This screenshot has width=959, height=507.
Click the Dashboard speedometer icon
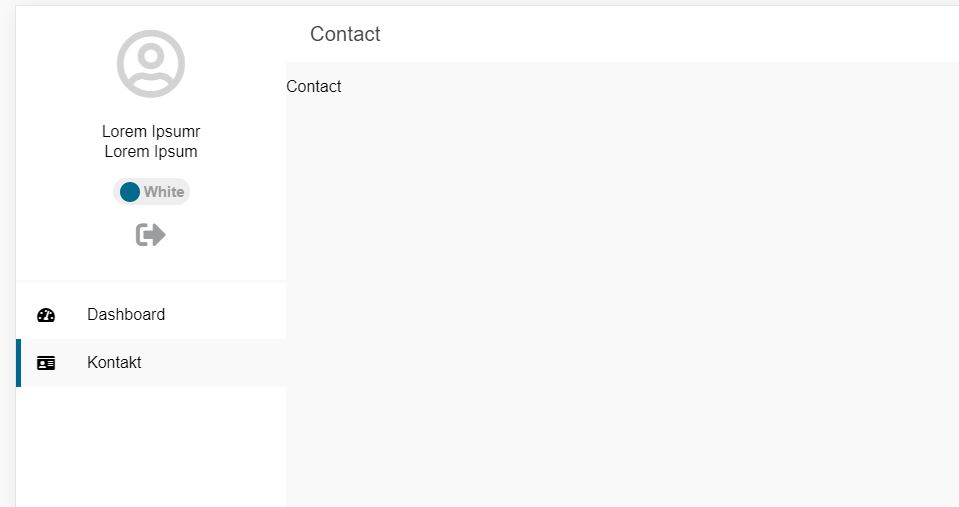pyautogui.click(x=46, y=315)
